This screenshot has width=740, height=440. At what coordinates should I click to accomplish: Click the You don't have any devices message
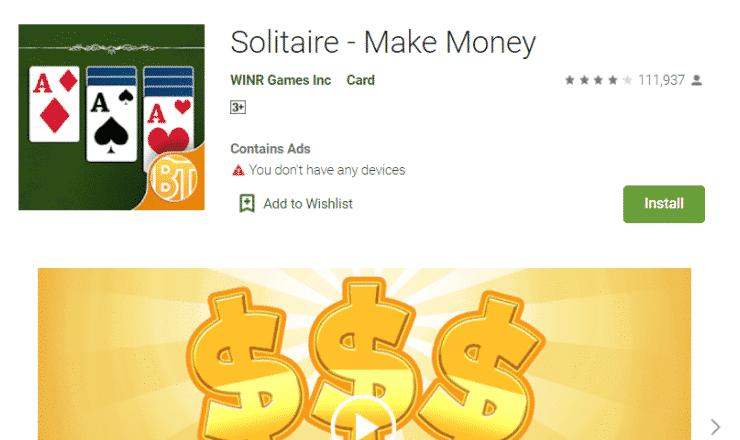(327, 170)
